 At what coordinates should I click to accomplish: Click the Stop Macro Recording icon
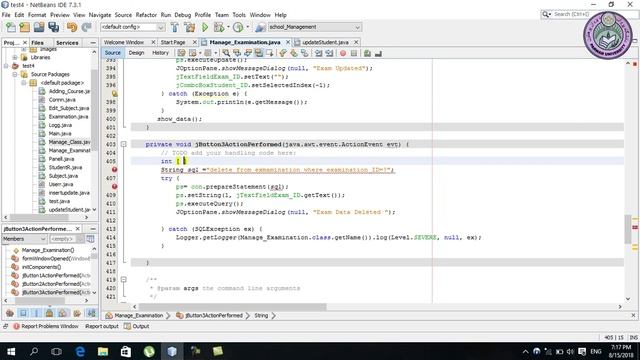click(354, 53)
